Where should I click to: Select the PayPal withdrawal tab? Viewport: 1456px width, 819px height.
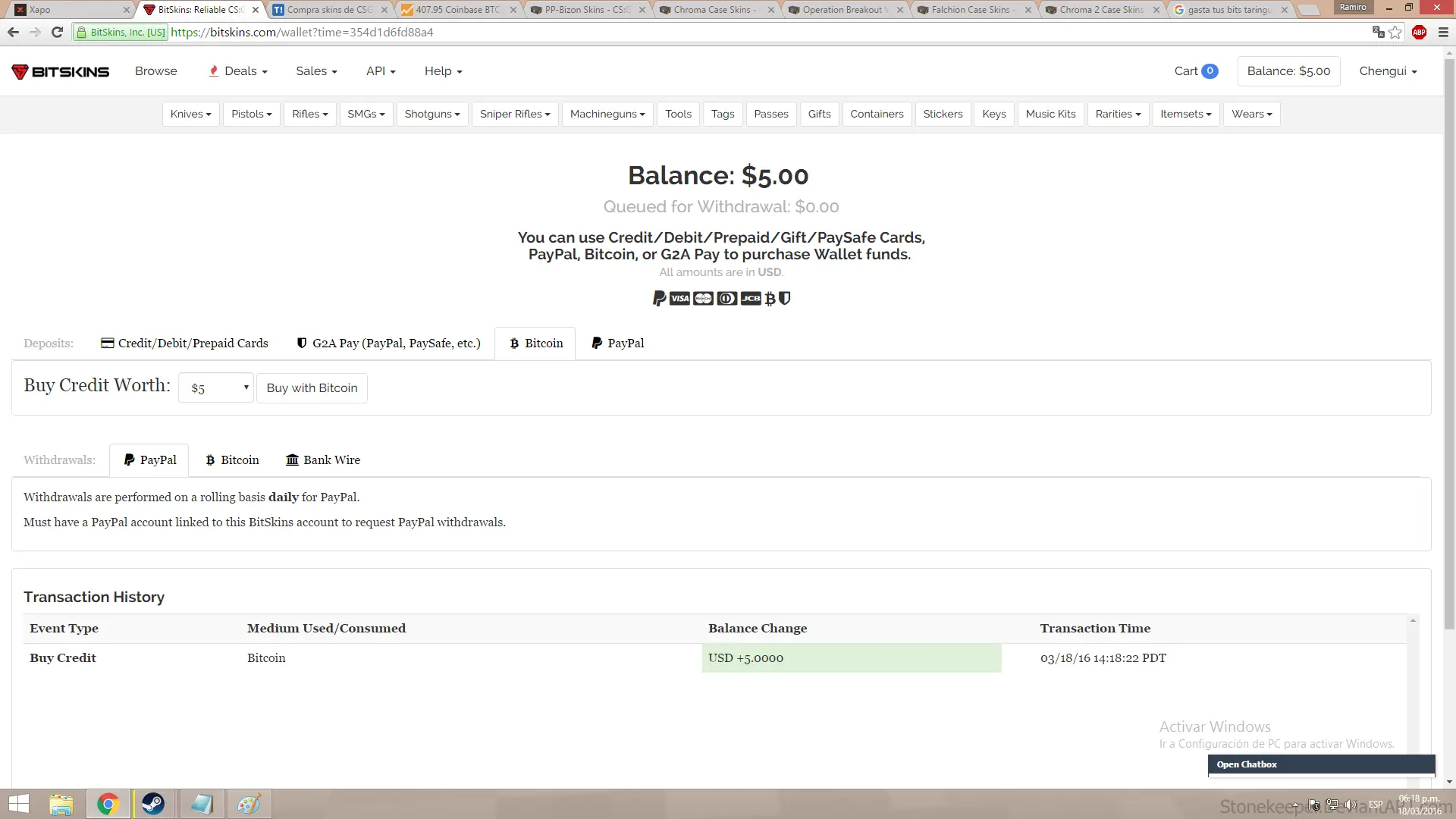149,460
